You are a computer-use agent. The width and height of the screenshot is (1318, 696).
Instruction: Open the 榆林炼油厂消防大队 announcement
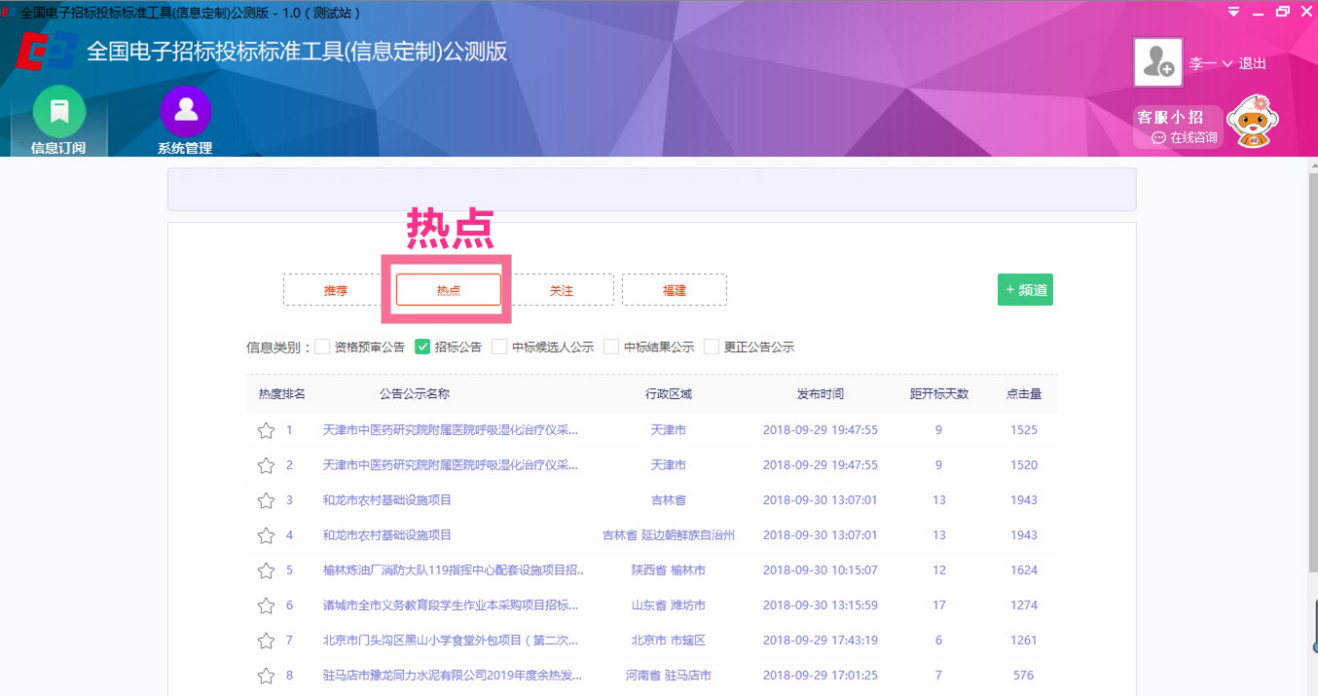point(453,570)
